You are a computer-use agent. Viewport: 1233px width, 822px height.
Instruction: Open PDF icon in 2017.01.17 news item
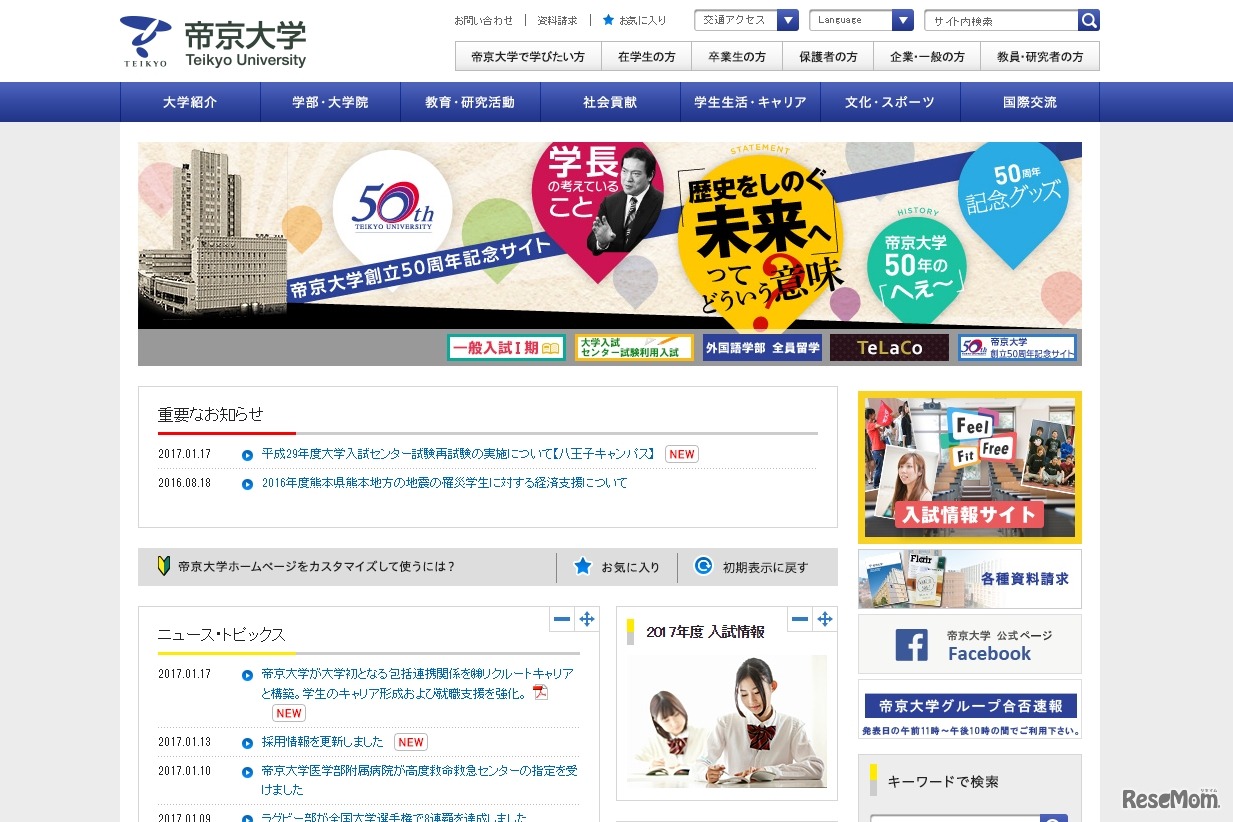(541, 693)
